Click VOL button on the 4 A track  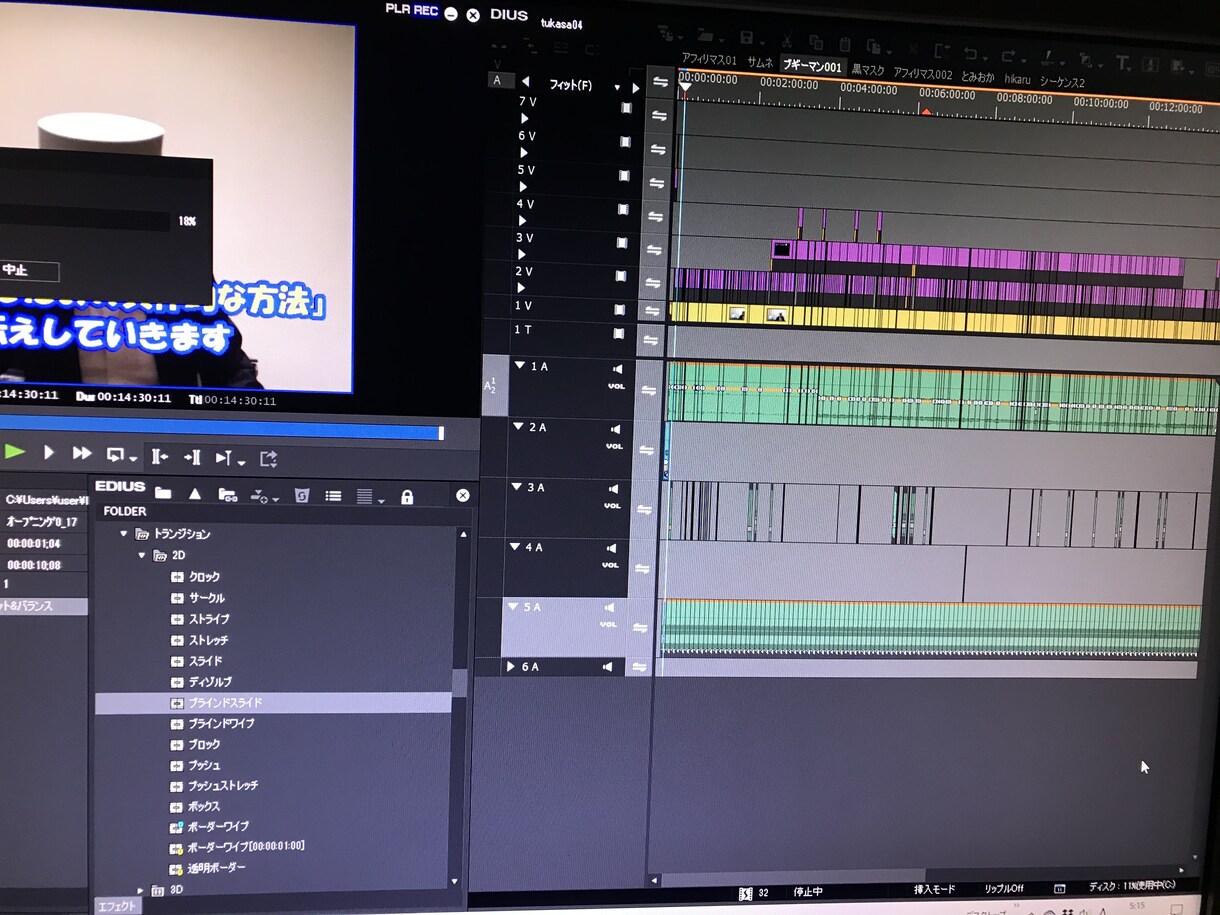click(610, 565)
